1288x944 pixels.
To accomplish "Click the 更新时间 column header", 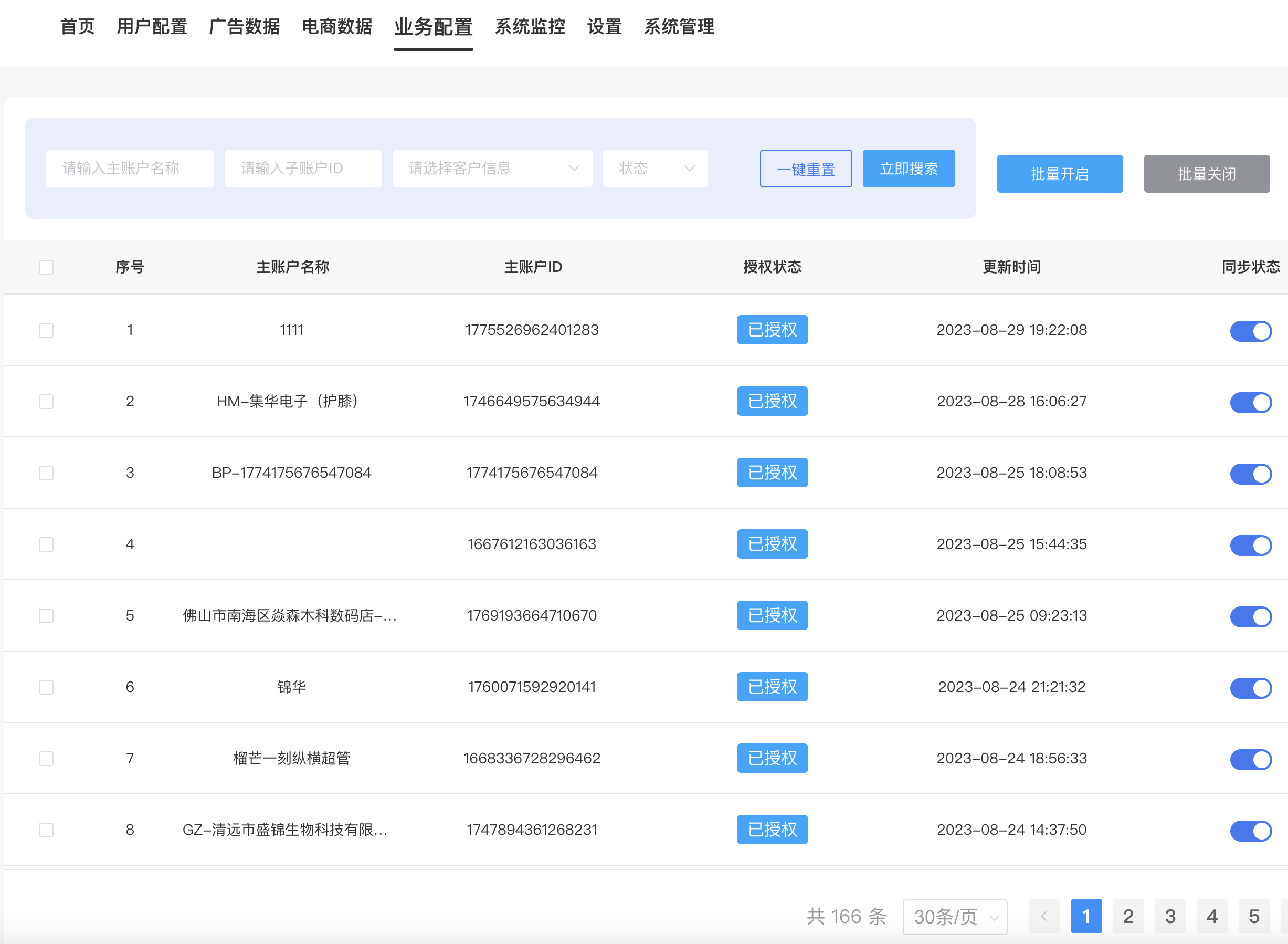I will point(1011,267).
